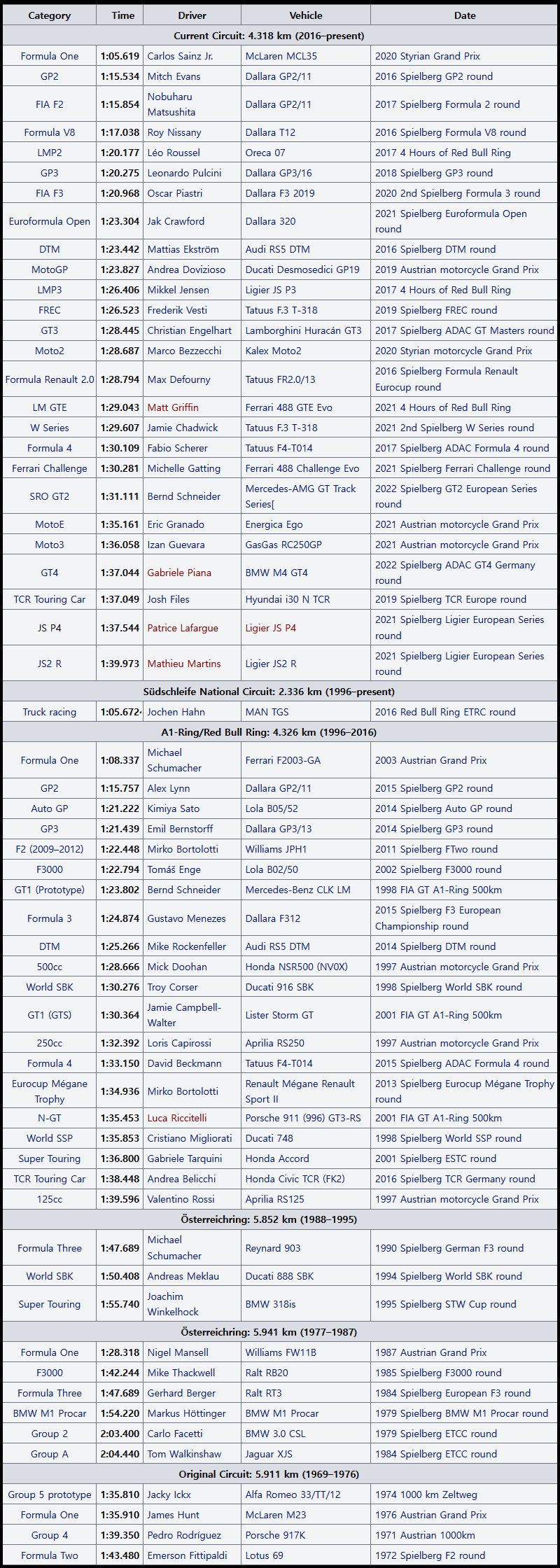The height and width of the screenshot is (1568, 560).
Task: Open the red Ligier JS P4 link
Action: point(271,628)
